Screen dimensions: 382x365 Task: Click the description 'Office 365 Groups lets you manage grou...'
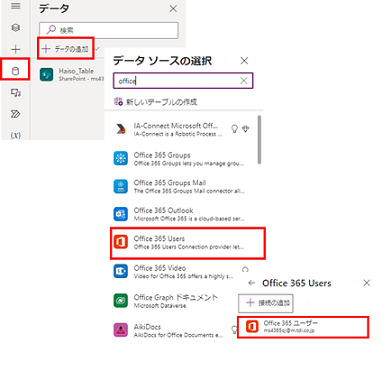pos(189,163)
